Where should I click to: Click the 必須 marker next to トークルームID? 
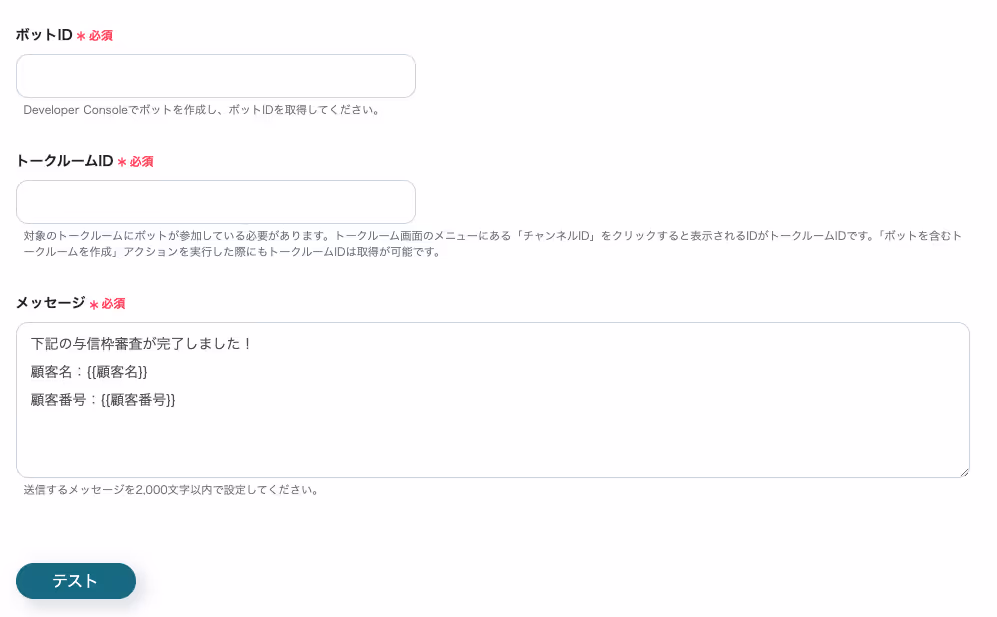141,162
